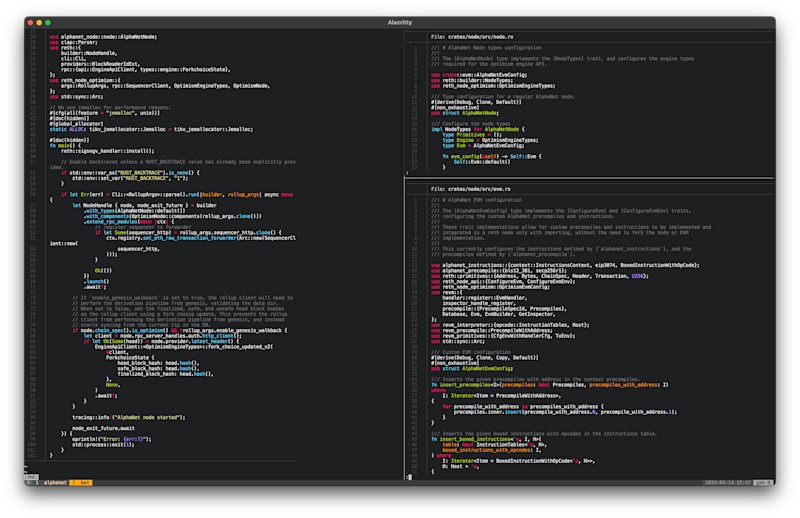Click 'pub struct AlphaNetEvmConfig;' line in evm.rs
The height and width of the screenshot is (518, 800).
pyautogui.click(x=471, y=368)
